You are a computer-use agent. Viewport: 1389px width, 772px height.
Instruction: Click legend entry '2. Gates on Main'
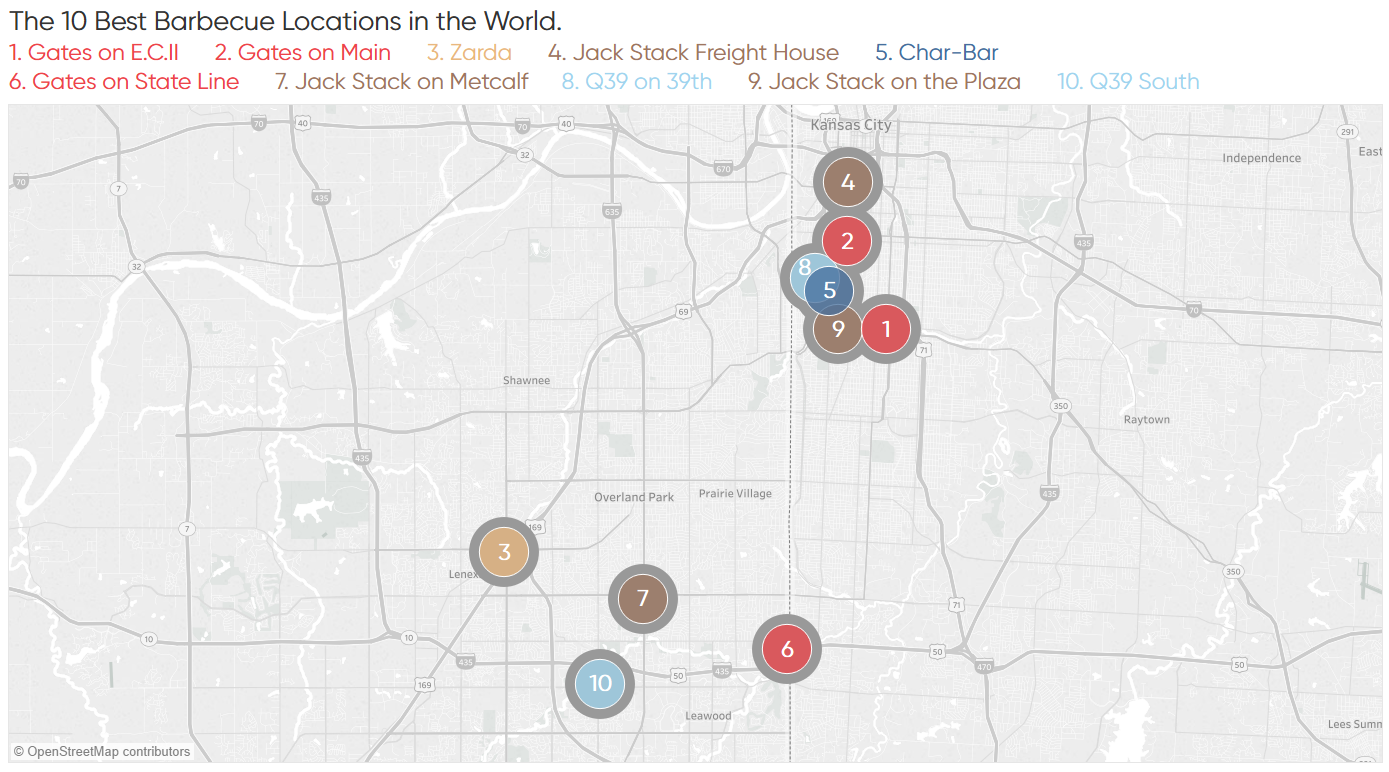pyautogui.click(x=303, y=53)
